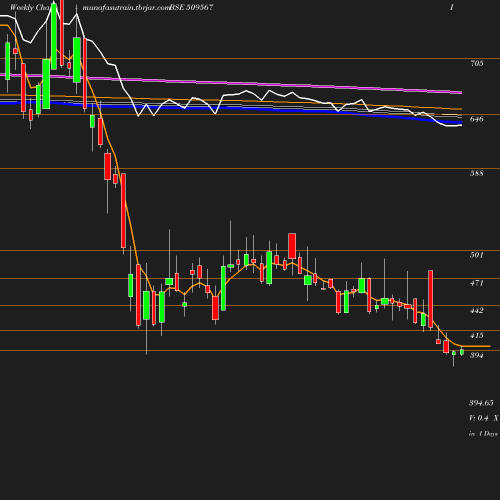Click the munafasutra website label
Screen dimensions: 500x500
click(126, 7)
